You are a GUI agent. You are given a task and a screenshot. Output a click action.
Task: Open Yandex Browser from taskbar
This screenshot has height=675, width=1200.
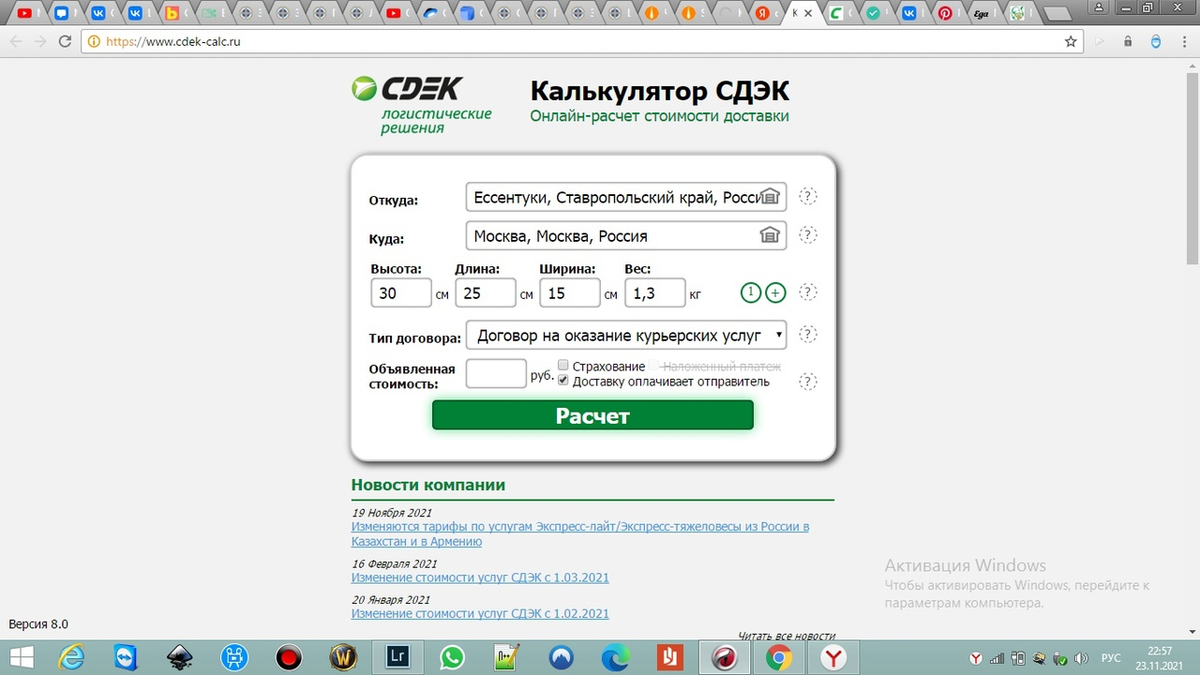(833, 657)
